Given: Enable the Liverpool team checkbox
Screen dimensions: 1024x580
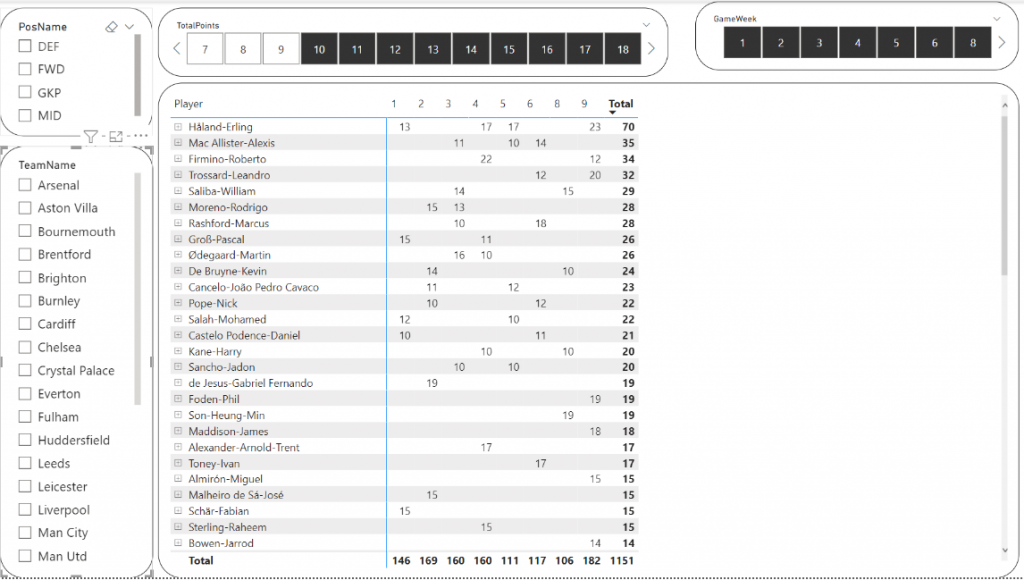Looking at the screenshot, I should (x=25, y=510).
